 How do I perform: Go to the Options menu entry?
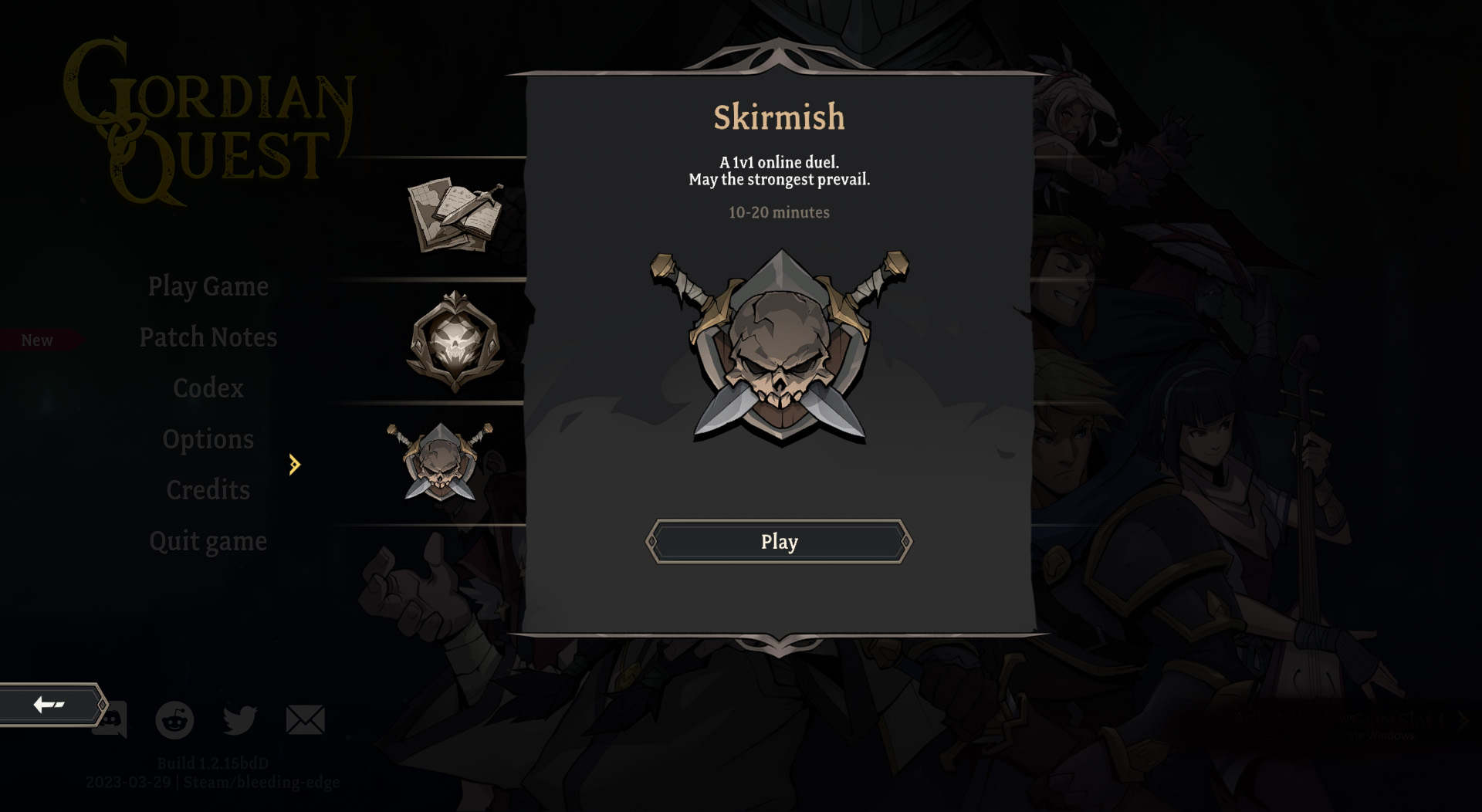(208, 439)
